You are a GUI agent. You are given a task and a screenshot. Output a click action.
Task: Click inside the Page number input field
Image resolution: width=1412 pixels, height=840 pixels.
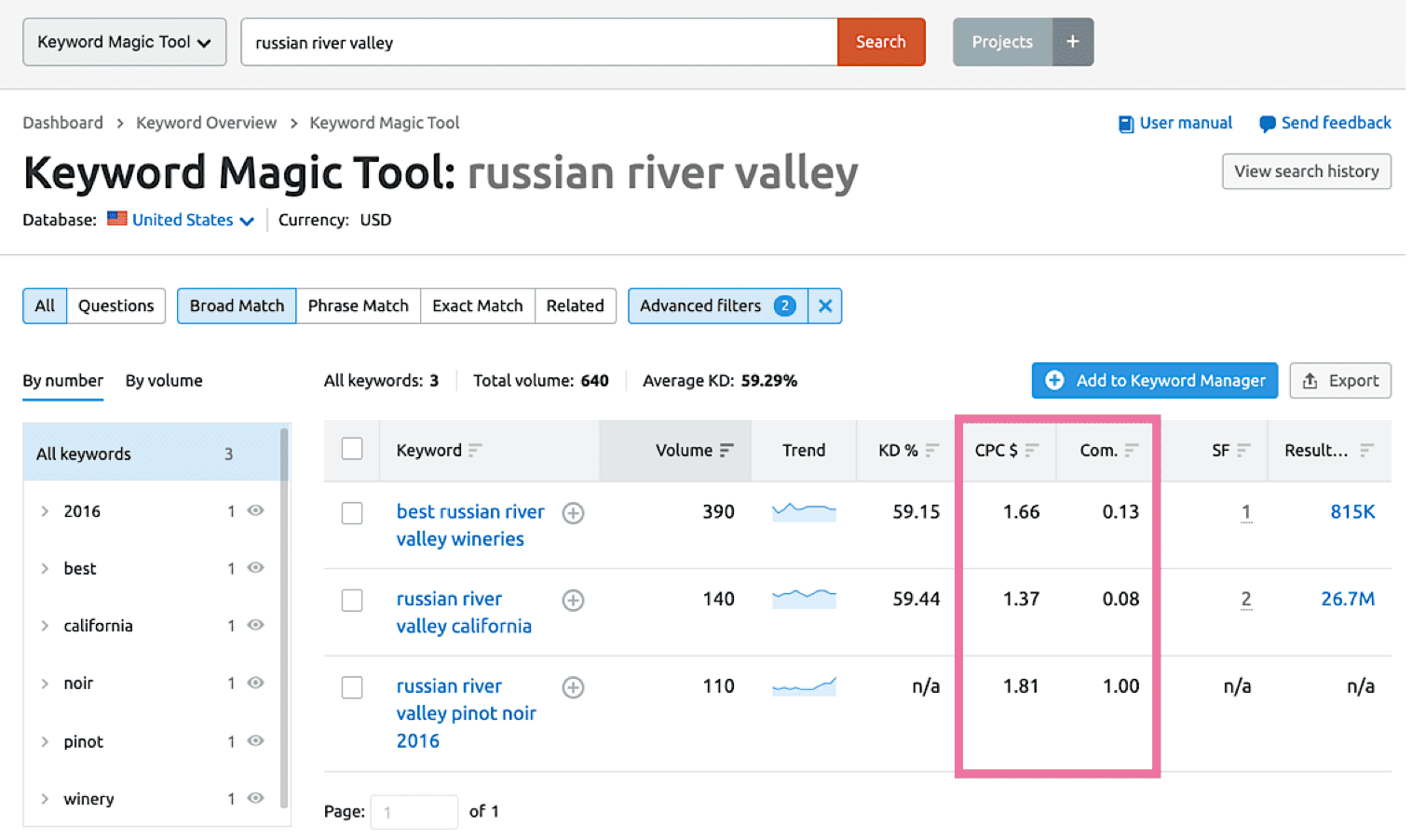pyautogui.click(x=414, y=811)
